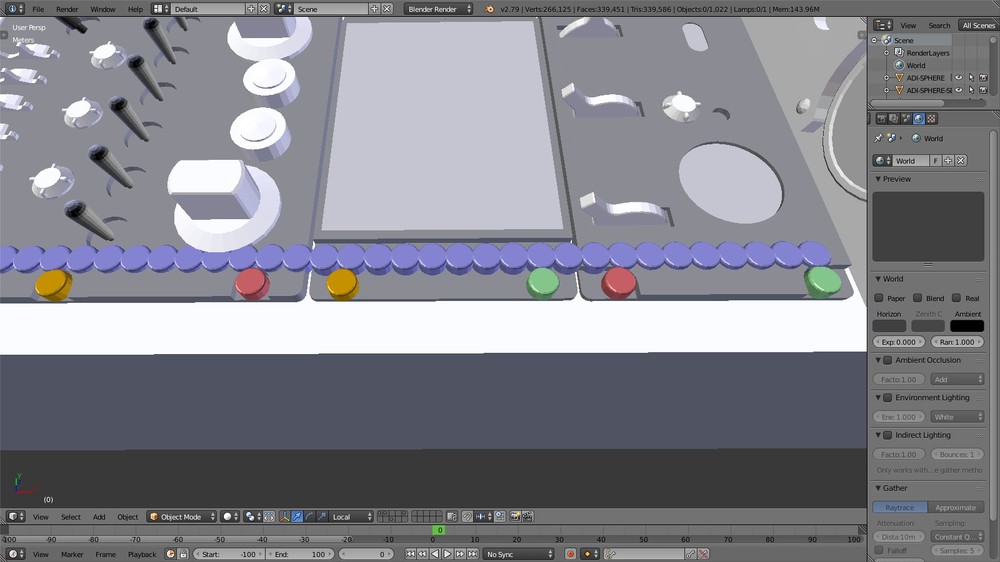This screenshot has width=1000, height=562.
Task: Expand the RenderLayers tree item
Action: [886, 53]
